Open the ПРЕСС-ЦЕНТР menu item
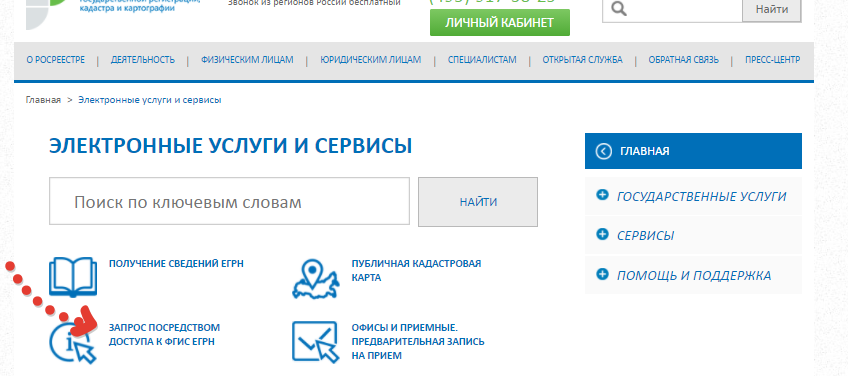848x376 pixels. [772, 60]
